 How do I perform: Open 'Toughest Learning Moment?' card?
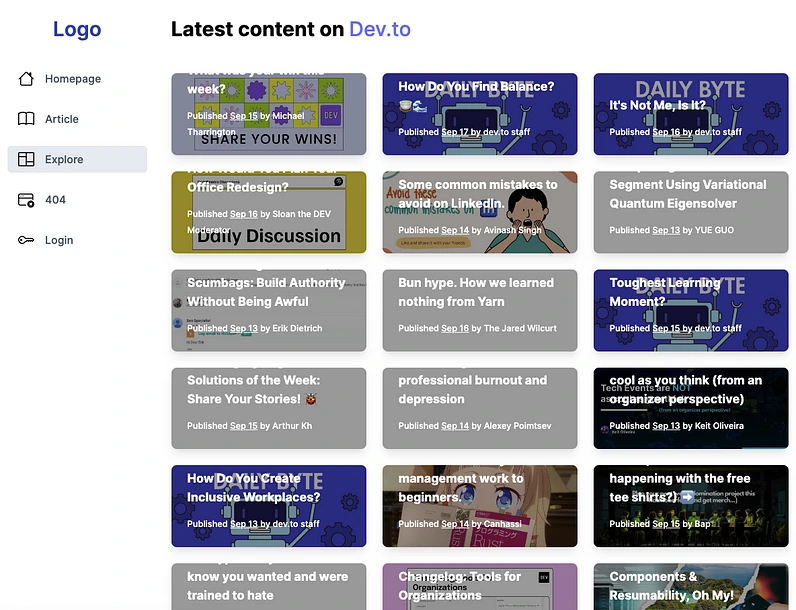pos(691,310)
